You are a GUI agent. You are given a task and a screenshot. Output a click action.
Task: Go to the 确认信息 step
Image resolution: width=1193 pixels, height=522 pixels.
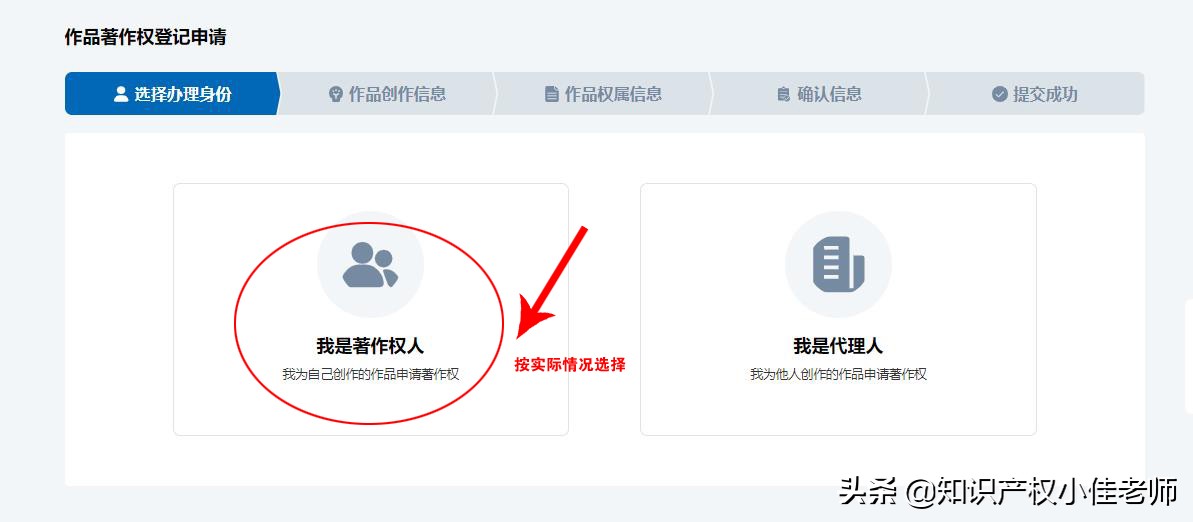(819, 94)
